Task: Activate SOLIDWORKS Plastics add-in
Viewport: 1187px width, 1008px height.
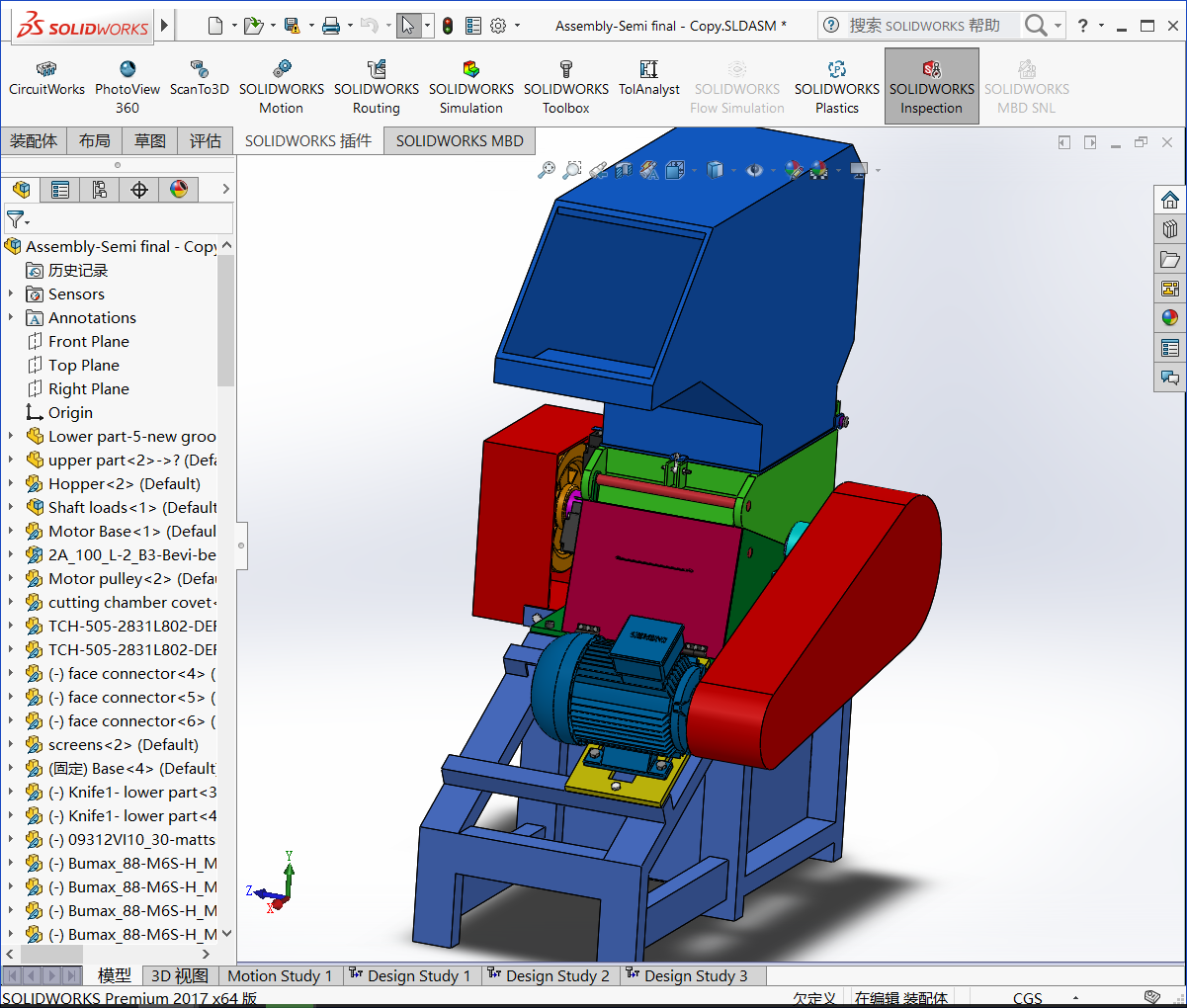Action: pos(837,87)
